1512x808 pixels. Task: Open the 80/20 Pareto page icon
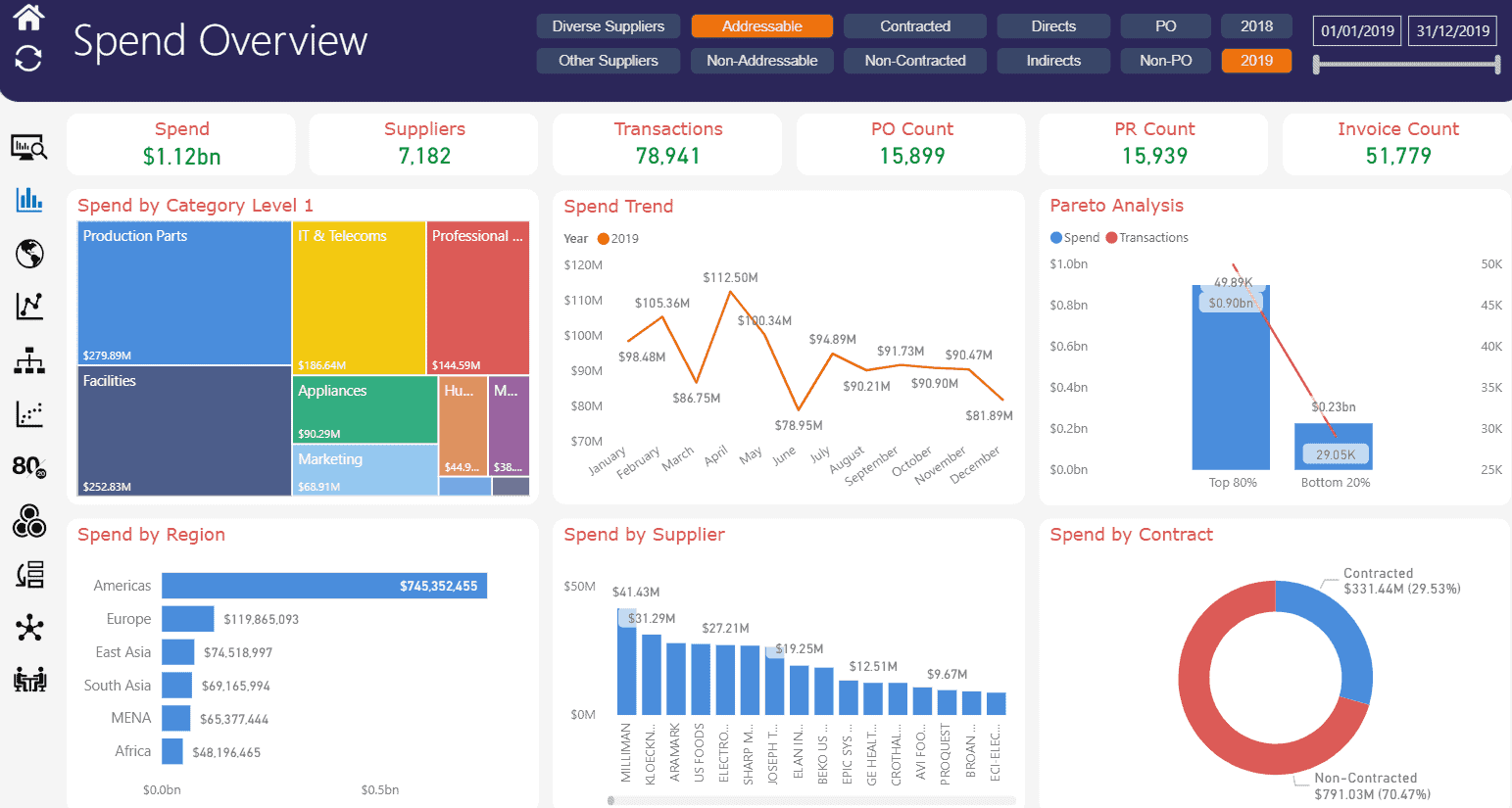click(x=28, y=467)
